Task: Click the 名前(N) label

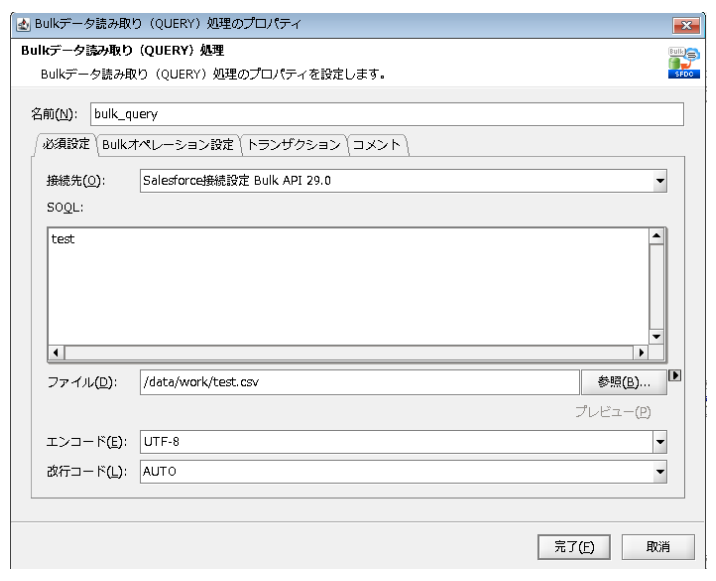Action: 54,114
